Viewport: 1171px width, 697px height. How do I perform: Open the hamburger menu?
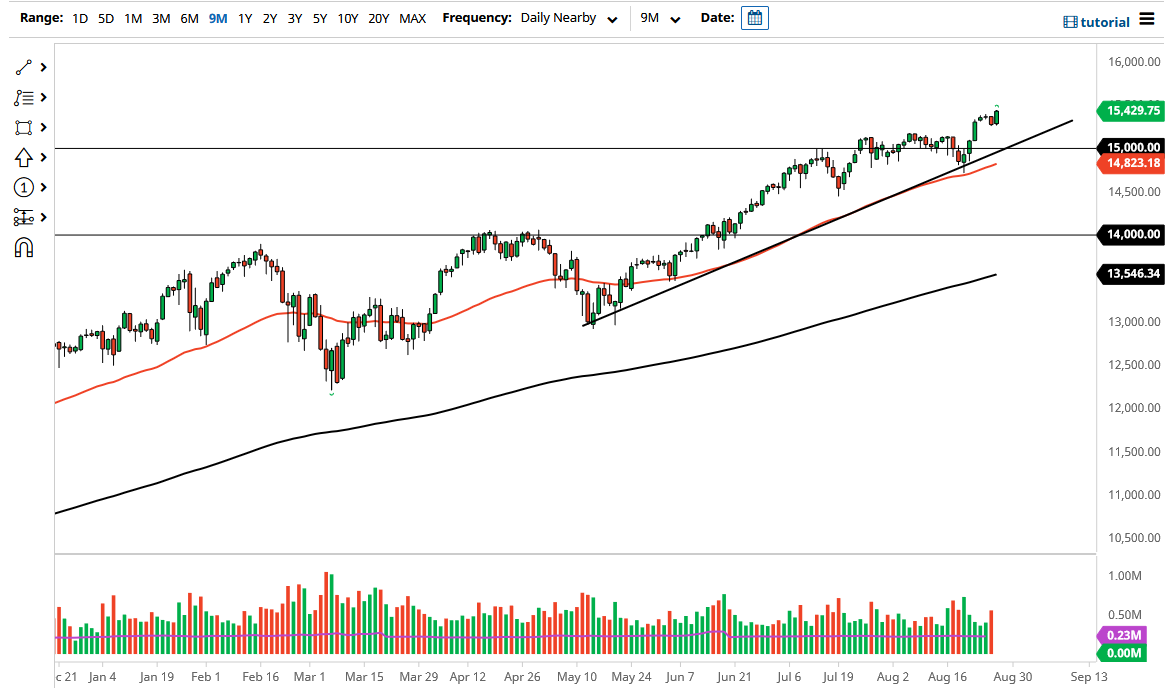pos(1147,21)
